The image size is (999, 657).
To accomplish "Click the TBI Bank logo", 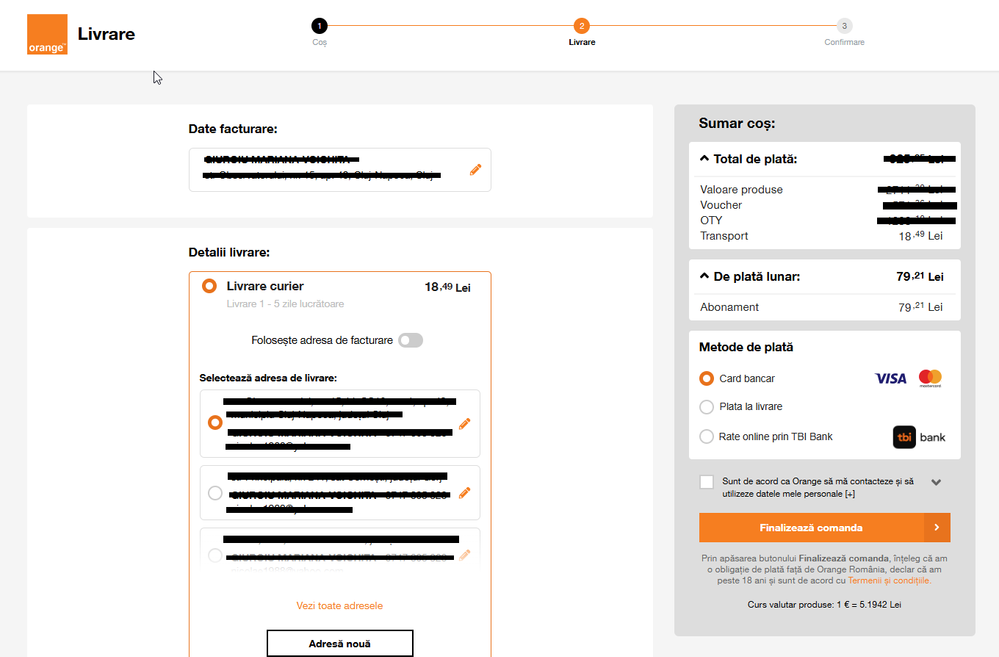I will pos(919,437).
